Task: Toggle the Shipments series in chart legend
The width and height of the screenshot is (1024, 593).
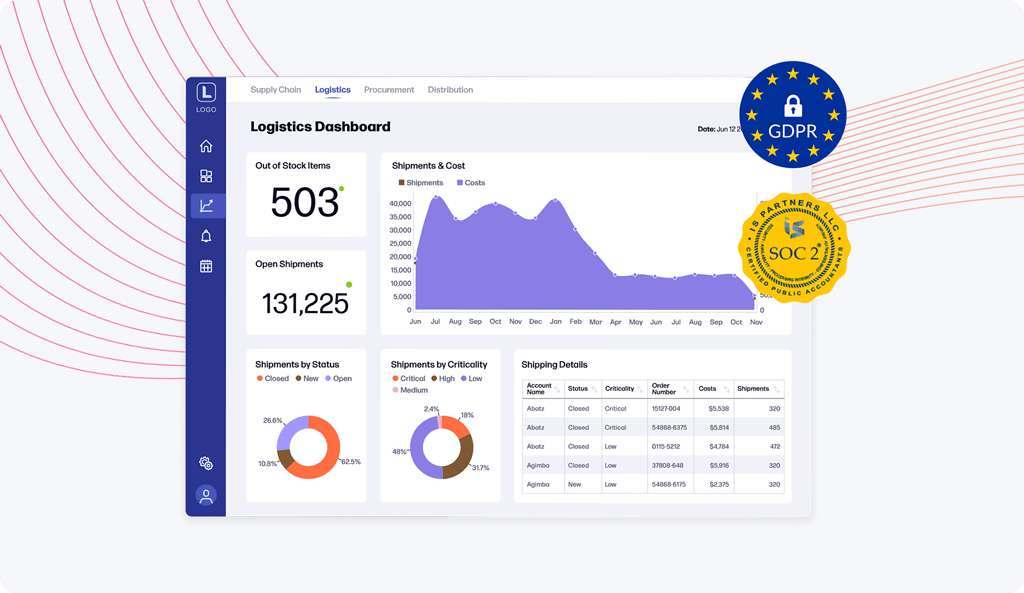Action: 424,183
